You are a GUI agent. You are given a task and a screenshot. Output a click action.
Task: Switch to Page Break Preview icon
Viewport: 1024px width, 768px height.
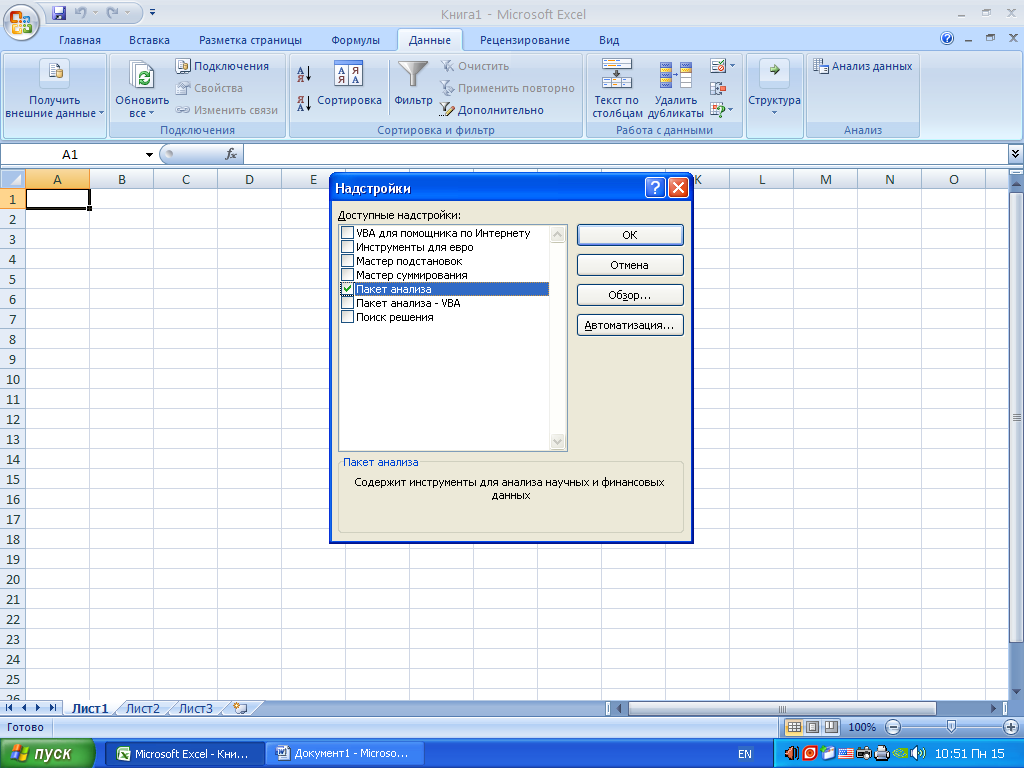tap(831, 727)
